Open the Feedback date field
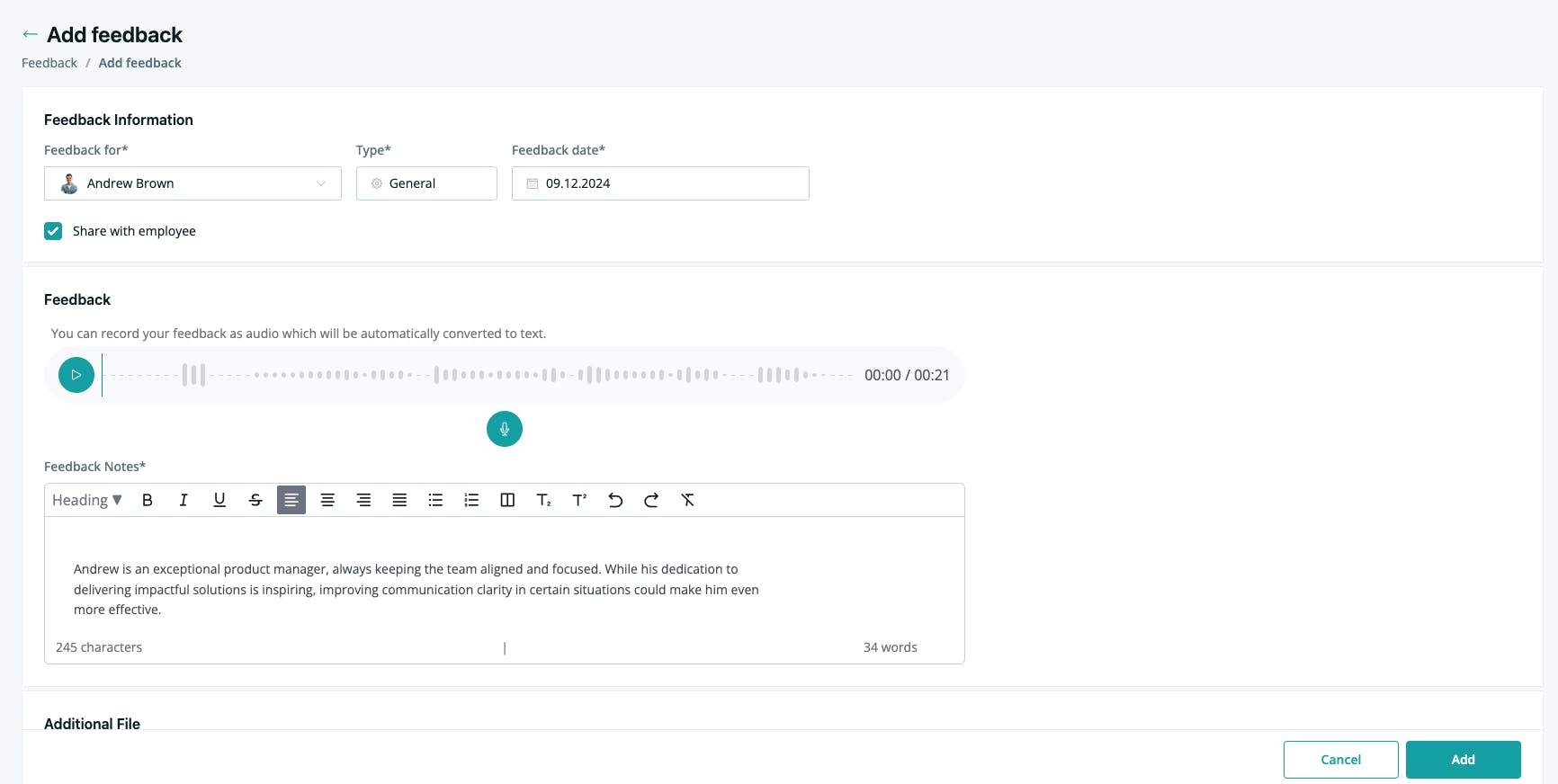 (x=660, y=183)
